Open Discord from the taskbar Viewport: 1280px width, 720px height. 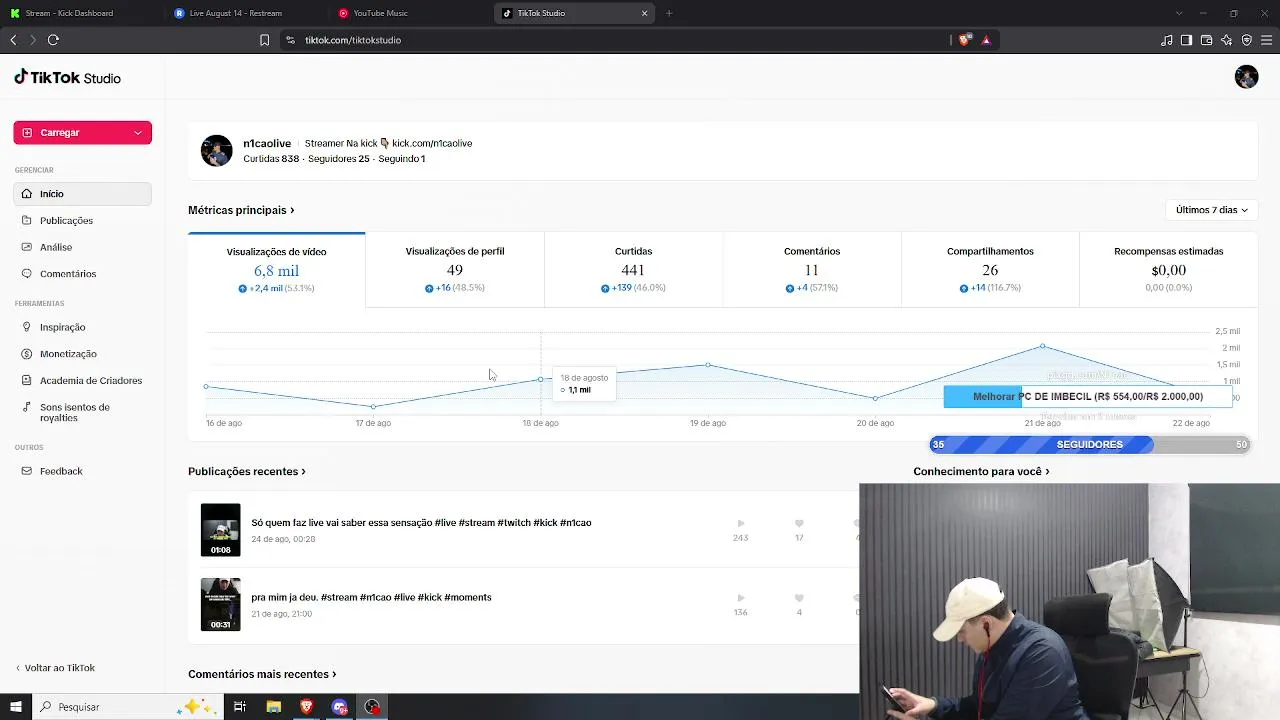(340, 707)
